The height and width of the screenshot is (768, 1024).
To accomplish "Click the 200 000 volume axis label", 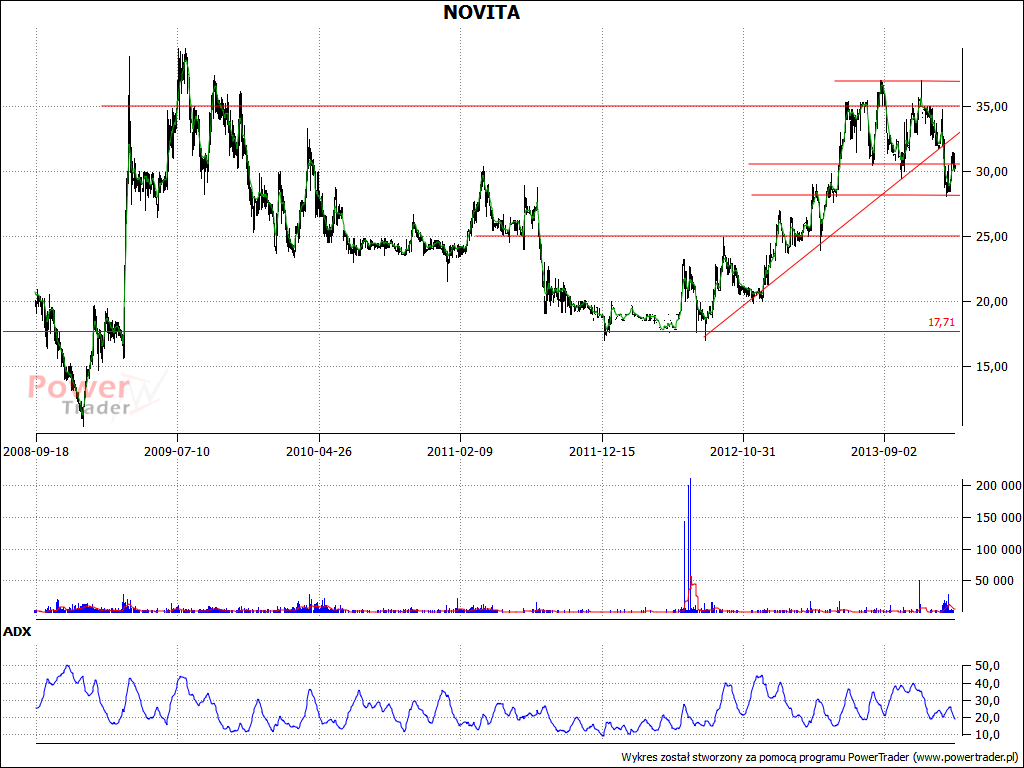I will (x=999, y=486).
